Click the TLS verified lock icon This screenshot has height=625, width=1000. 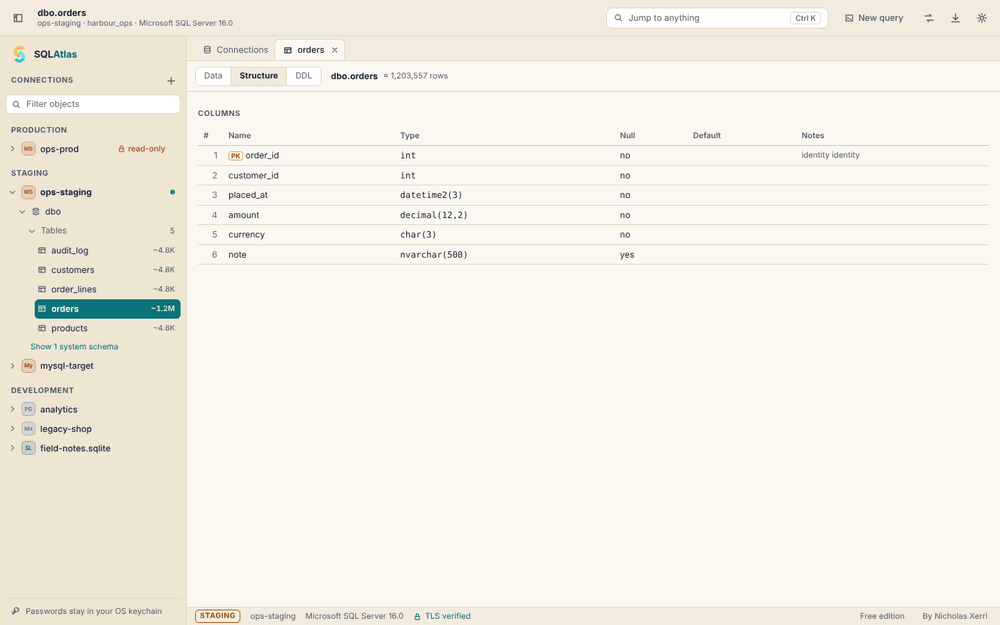tap(417, 616)
